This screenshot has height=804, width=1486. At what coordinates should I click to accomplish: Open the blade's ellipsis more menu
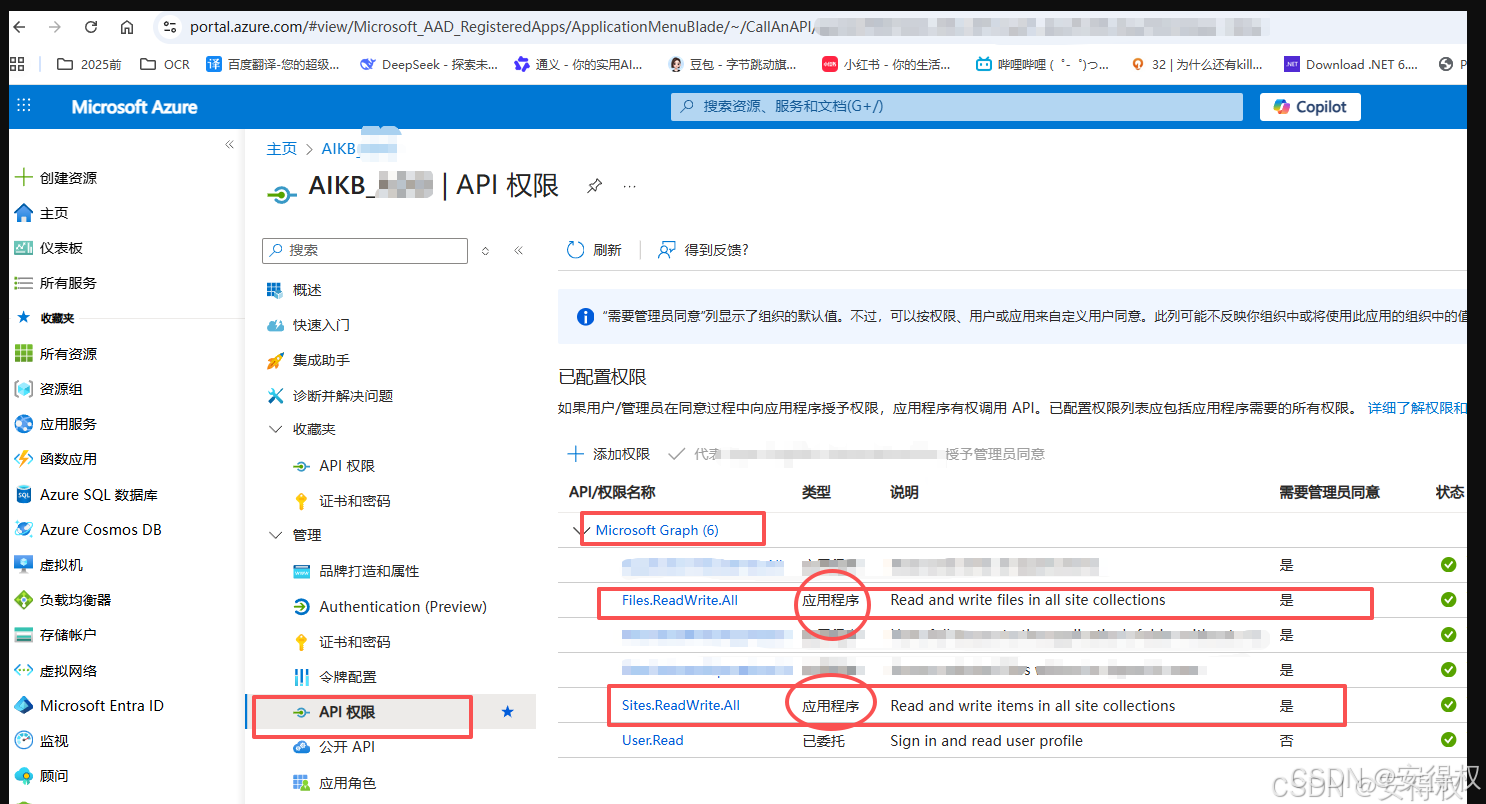pyautogui.click(x=629, y=186)
